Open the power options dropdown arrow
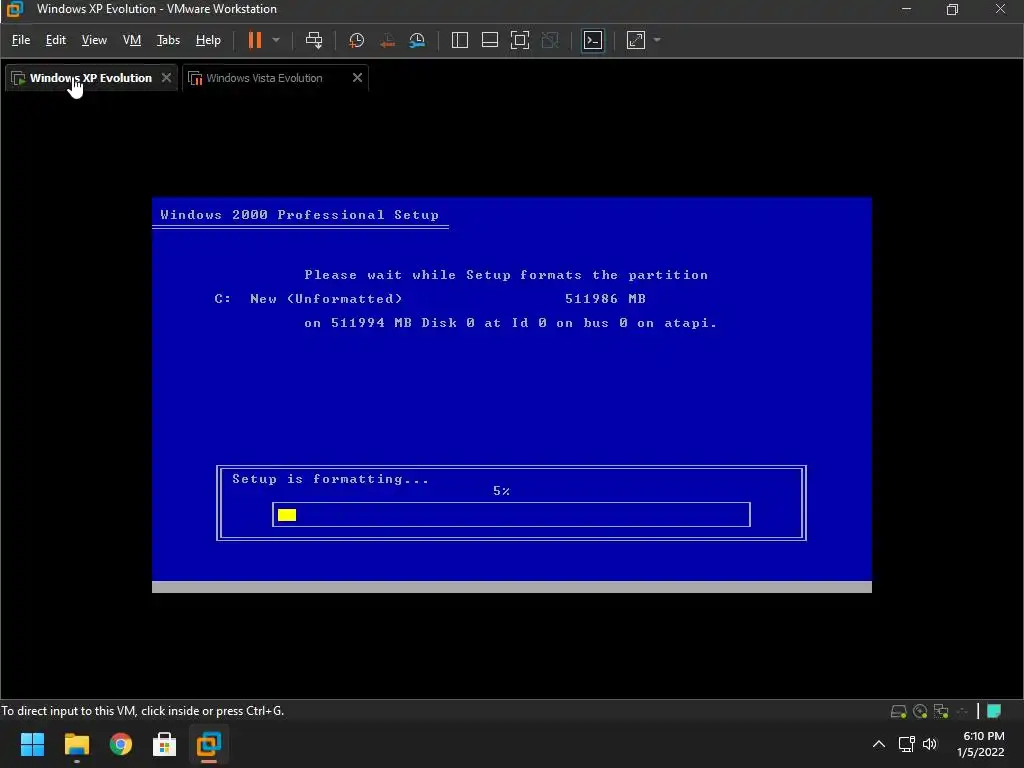The width and height of the screenshot is (1024, 768). coord(276,40)
